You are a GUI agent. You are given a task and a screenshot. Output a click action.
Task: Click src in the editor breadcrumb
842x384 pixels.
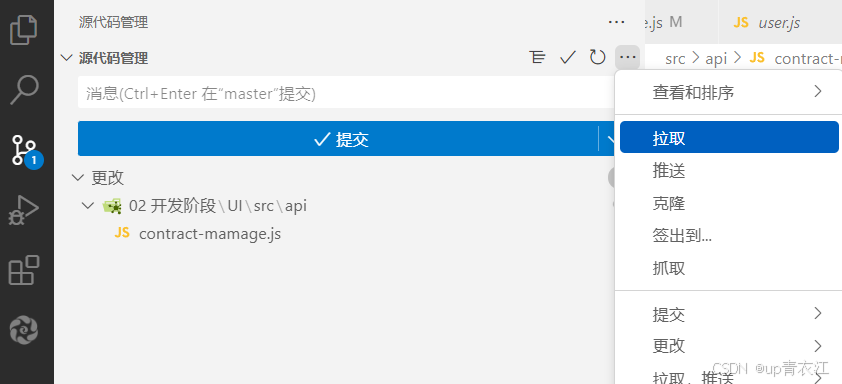pyautogui.click(x=675, y=58)
